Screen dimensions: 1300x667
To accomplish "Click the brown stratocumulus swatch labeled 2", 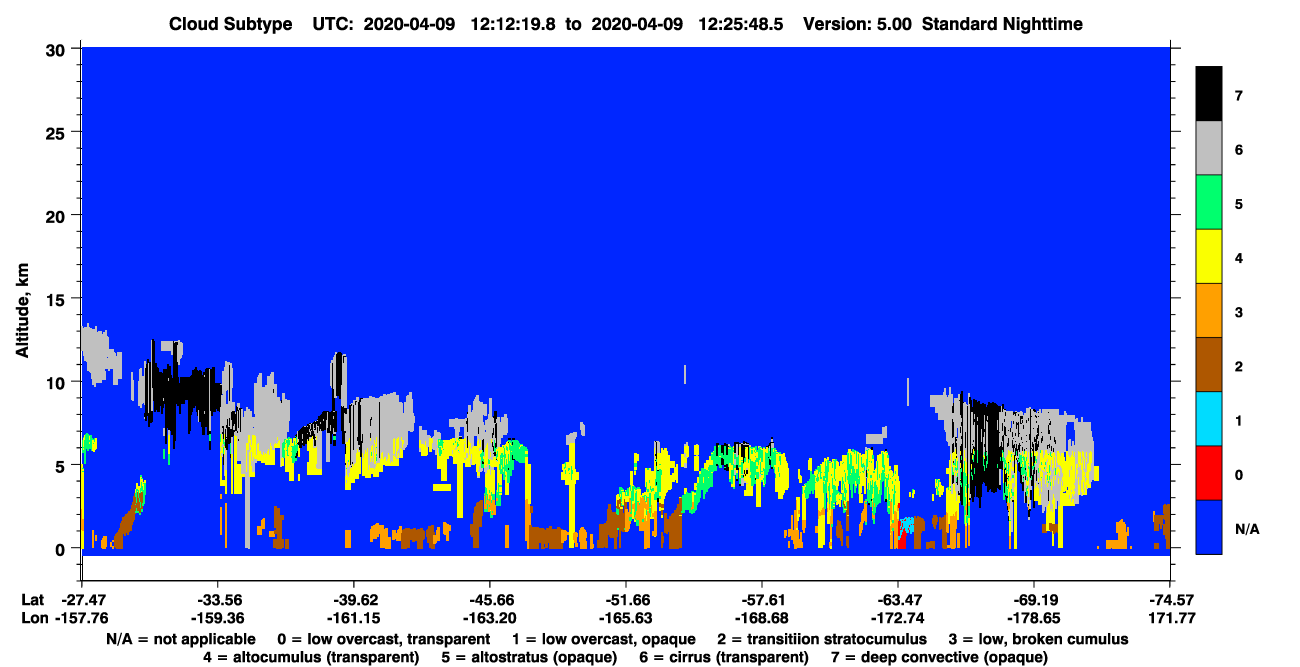I will (x=1209, y=364).
